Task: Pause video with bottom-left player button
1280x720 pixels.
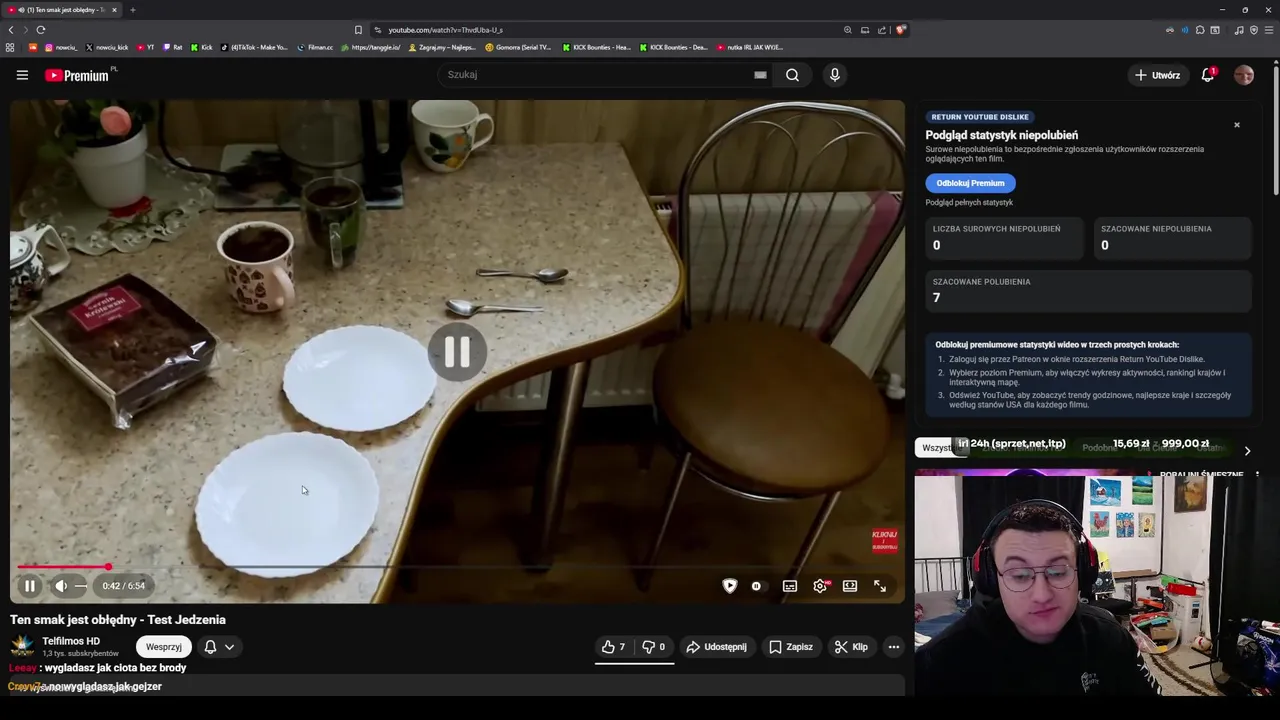Action: coord(30,586)
